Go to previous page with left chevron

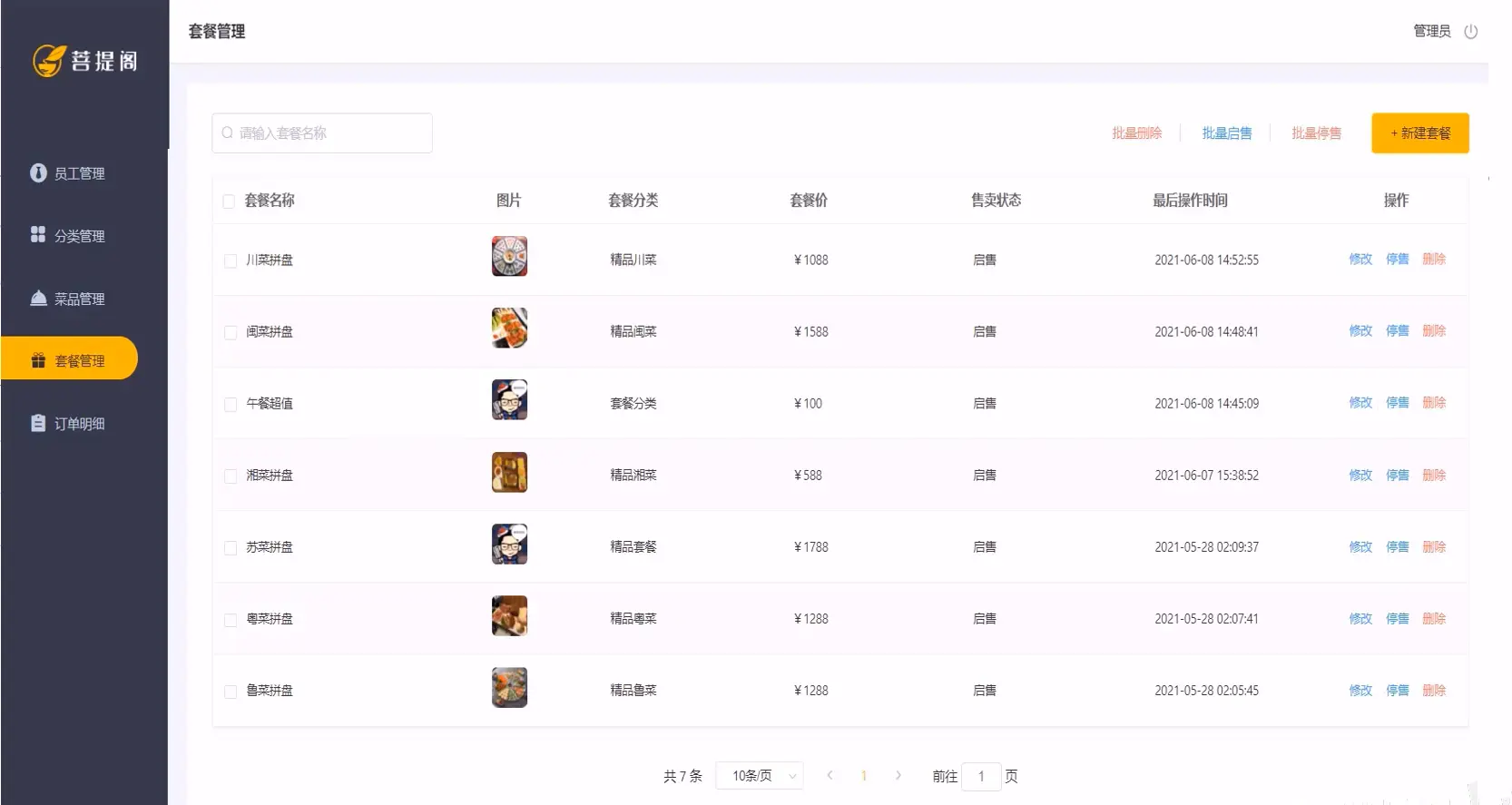(830, 776)
